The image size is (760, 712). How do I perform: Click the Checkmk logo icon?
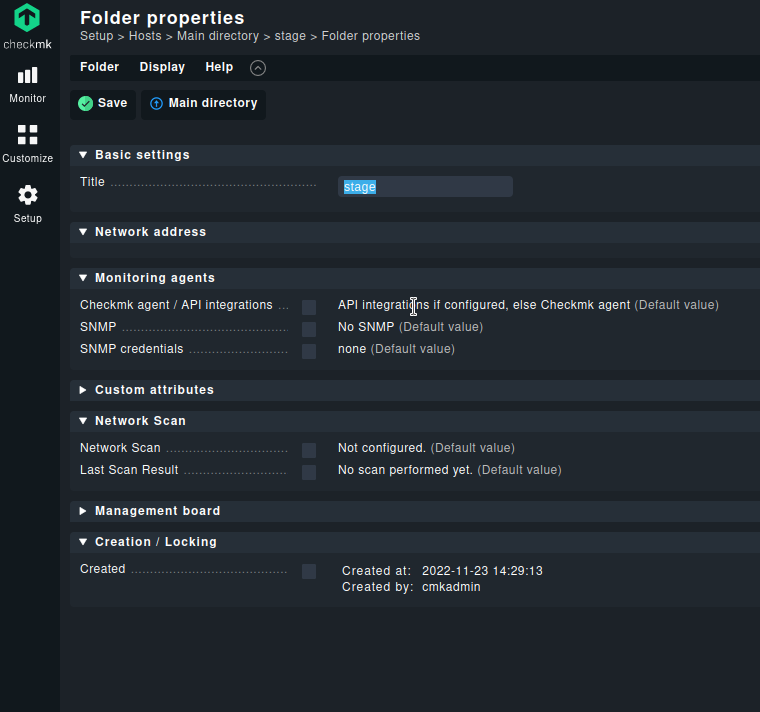(27, 17)
